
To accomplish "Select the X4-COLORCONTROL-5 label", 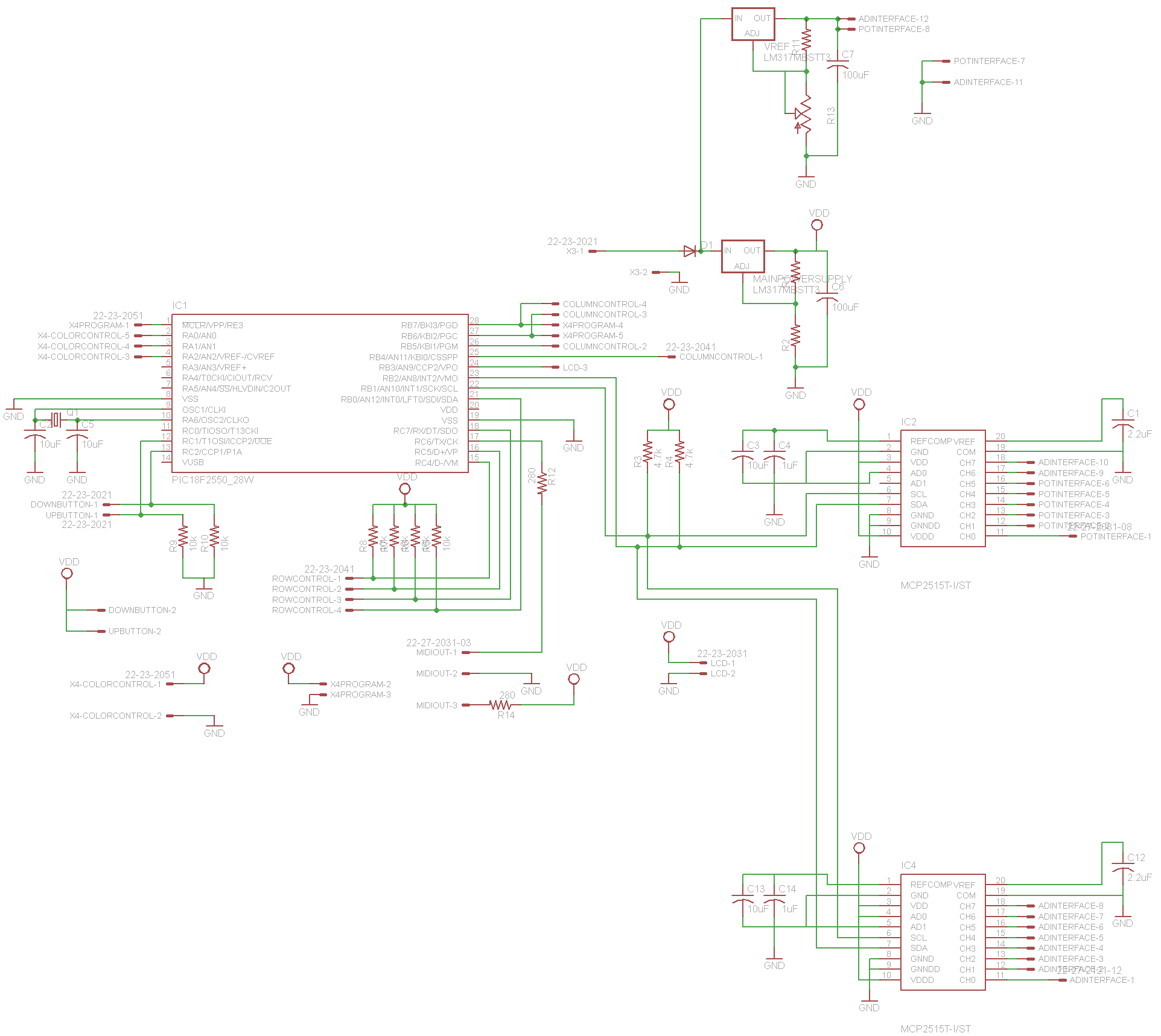I will pyautogui.click(x=83, y=335).
